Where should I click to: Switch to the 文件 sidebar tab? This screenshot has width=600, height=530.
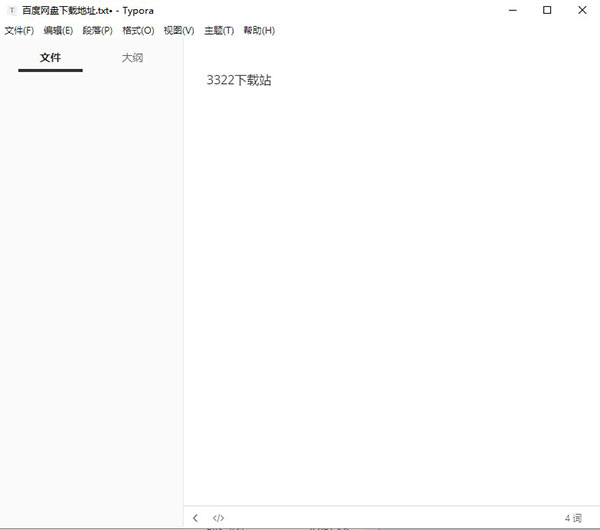pos(51,58)
